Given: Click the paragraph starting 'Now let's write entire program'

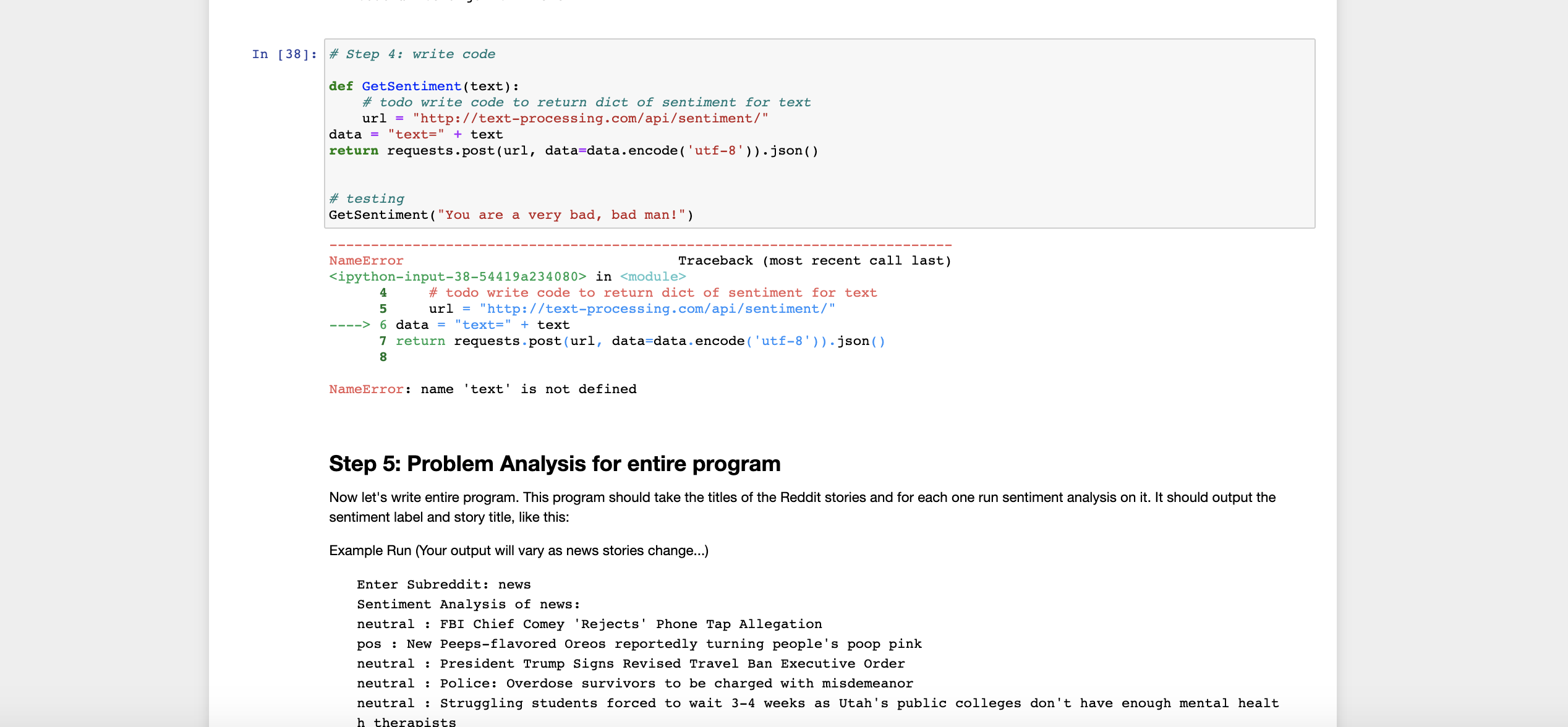Looking at the screenshot, I should [x=802, y=507].
